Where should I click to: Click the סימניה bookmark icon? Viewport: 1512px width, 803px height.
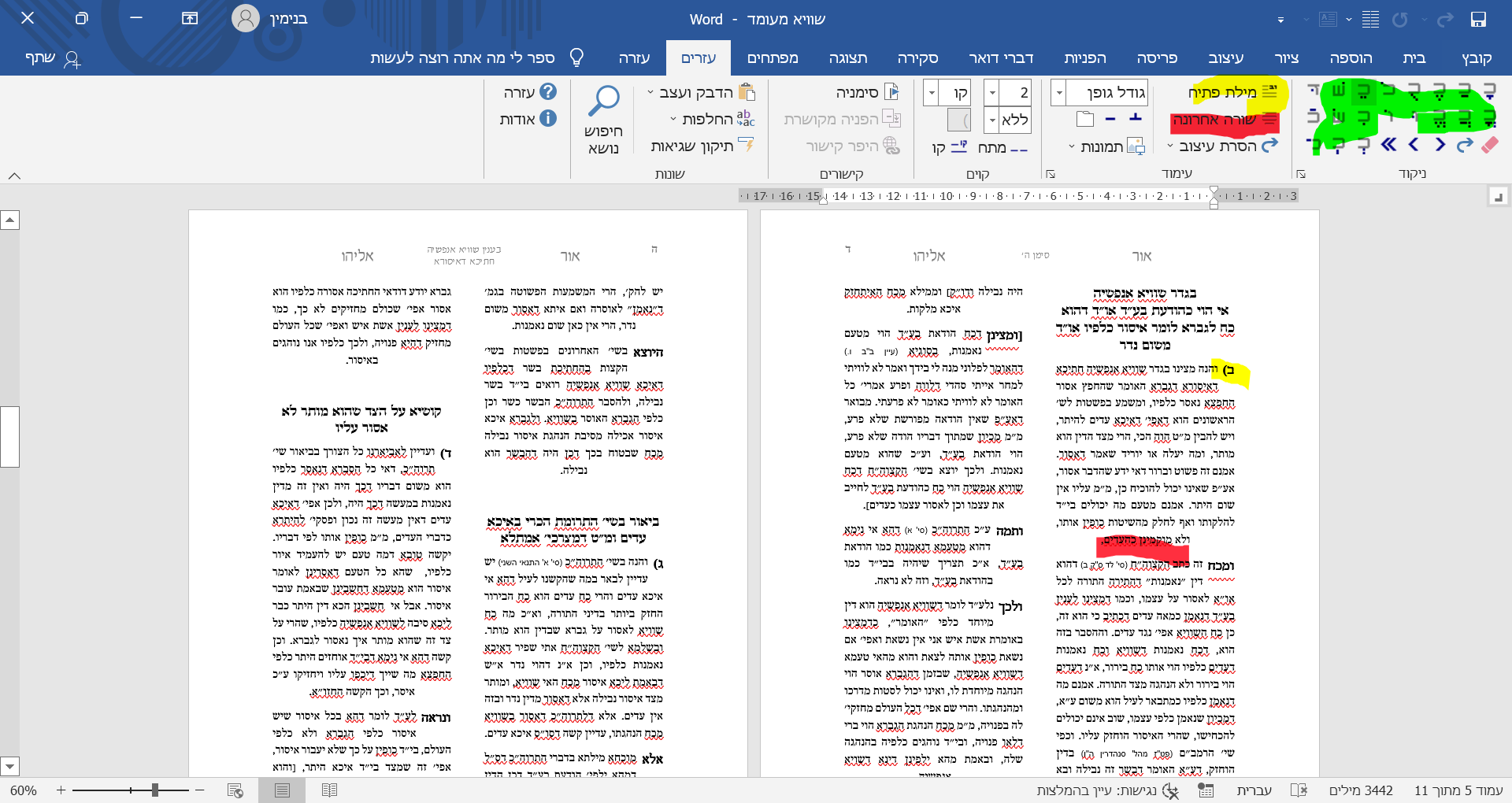891,92
